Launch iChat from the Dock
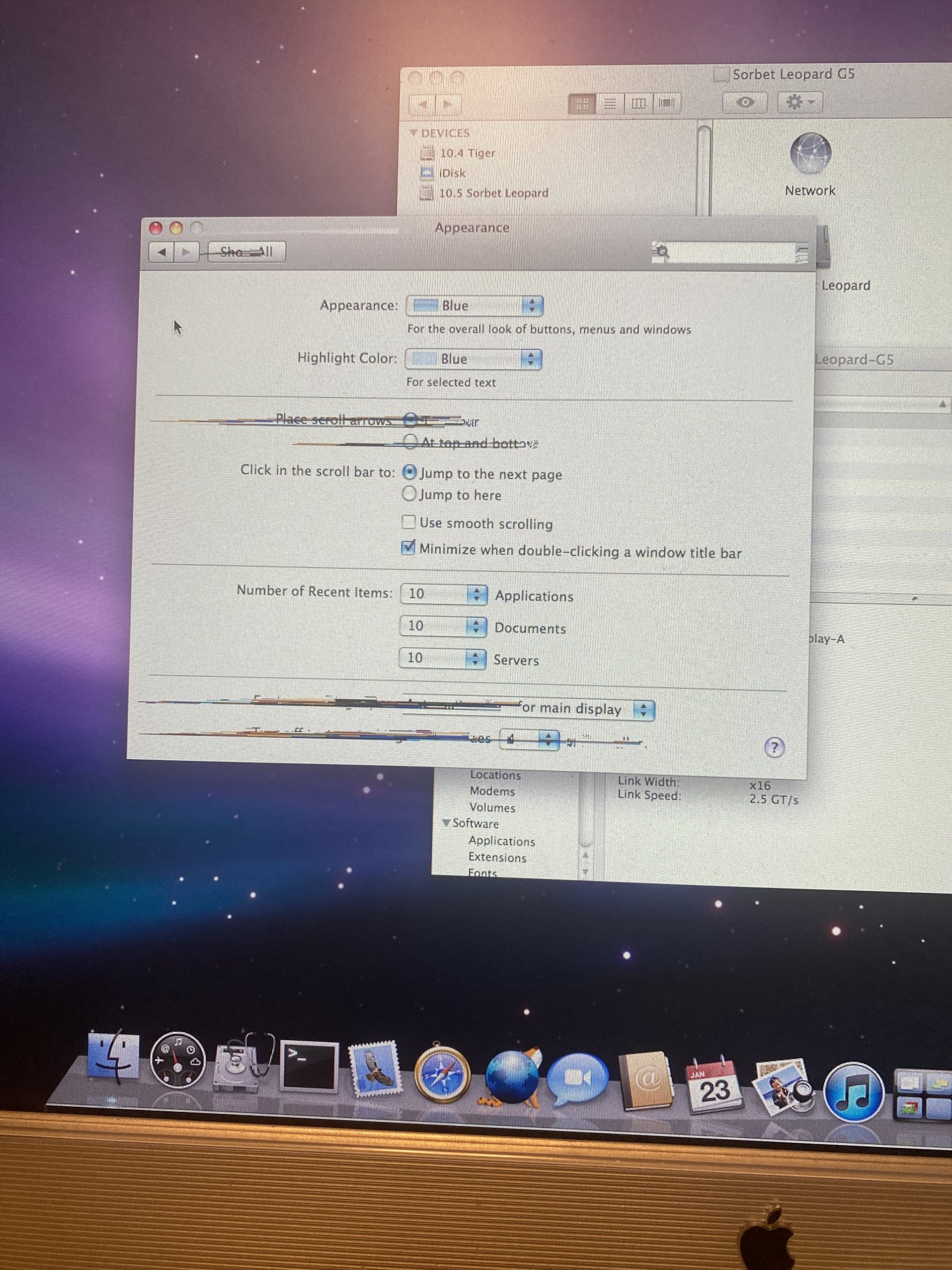 [x=577, y=1078]
